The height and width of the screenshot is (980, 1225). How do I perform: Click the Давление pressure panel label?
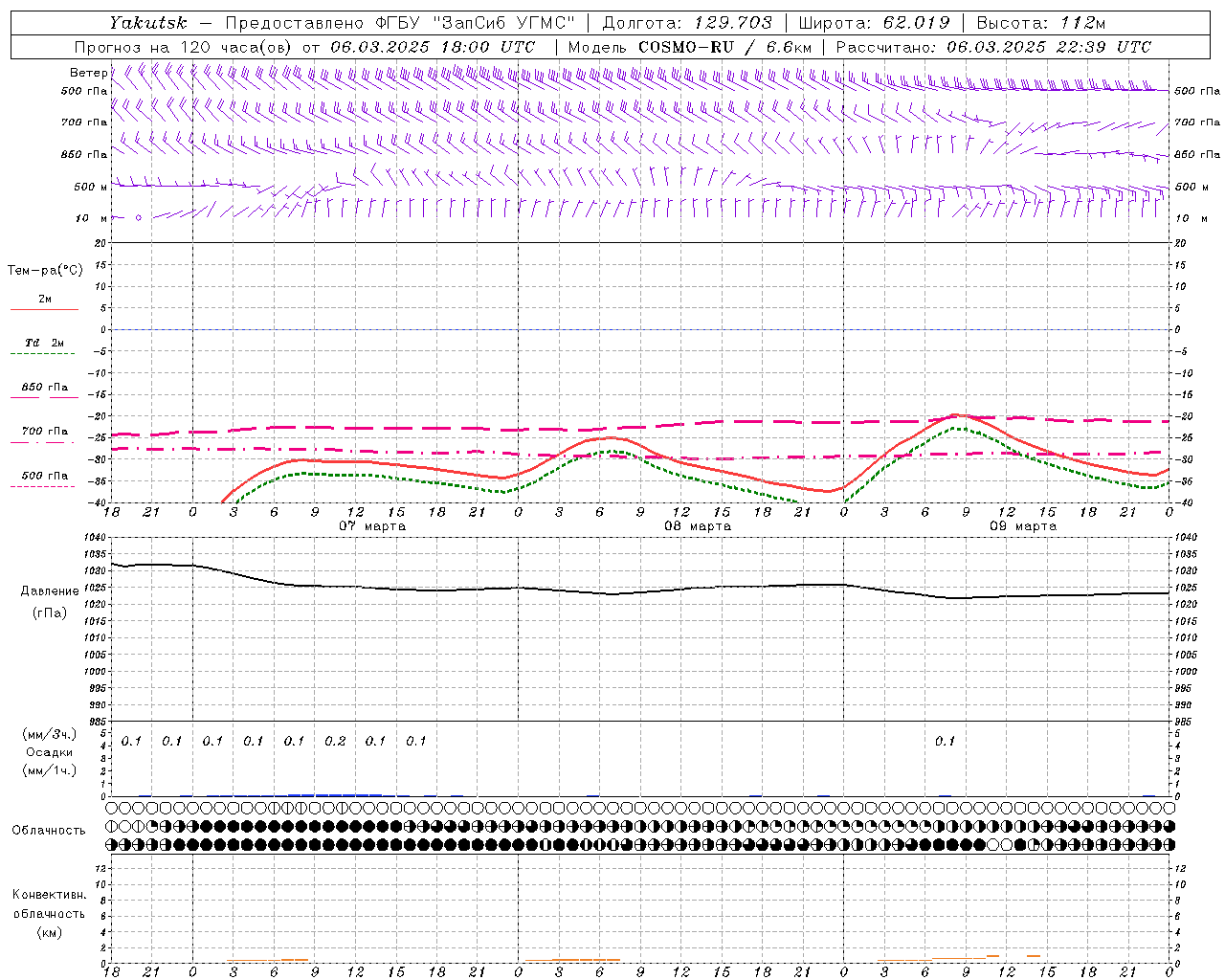click(x=49, y=590)
